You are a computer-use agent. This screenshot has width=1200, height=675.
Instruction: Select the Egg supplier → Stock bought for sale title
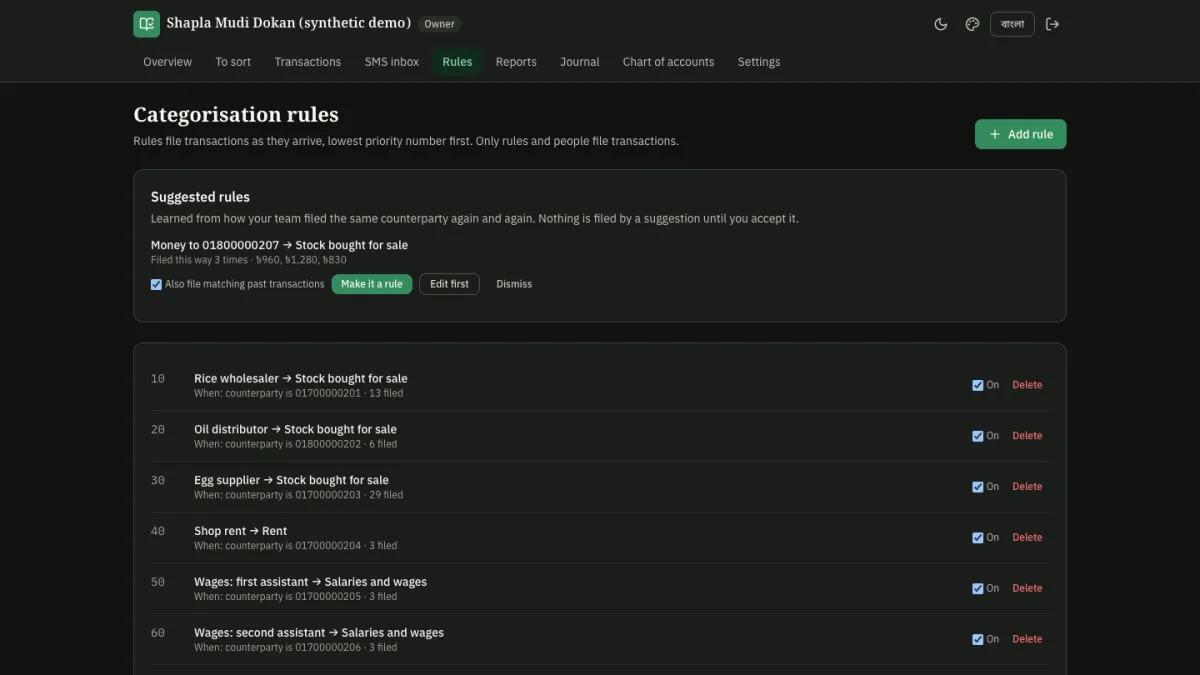[x=291, y=480]
